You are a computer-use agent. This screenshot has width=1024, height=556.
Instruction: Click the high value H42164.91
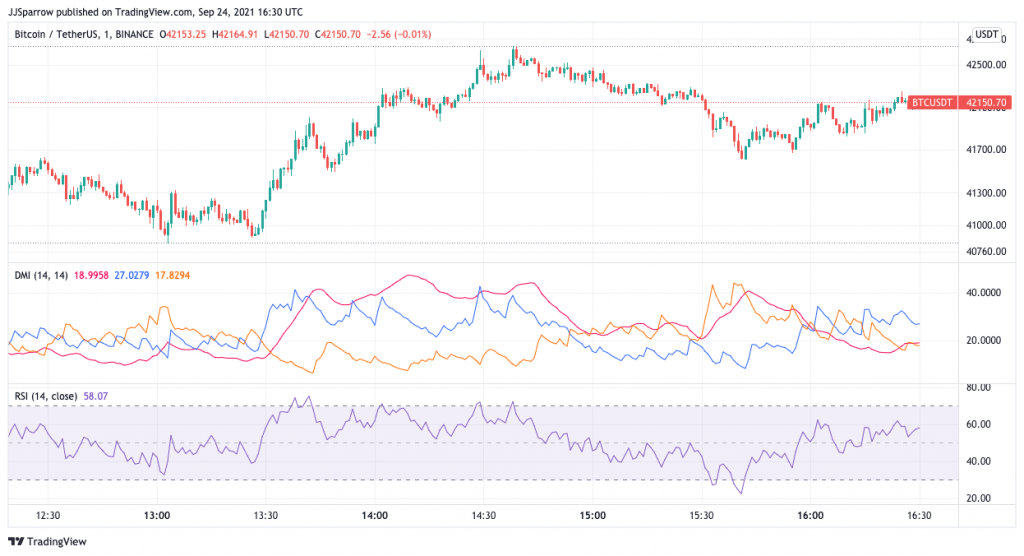[234, 35]
